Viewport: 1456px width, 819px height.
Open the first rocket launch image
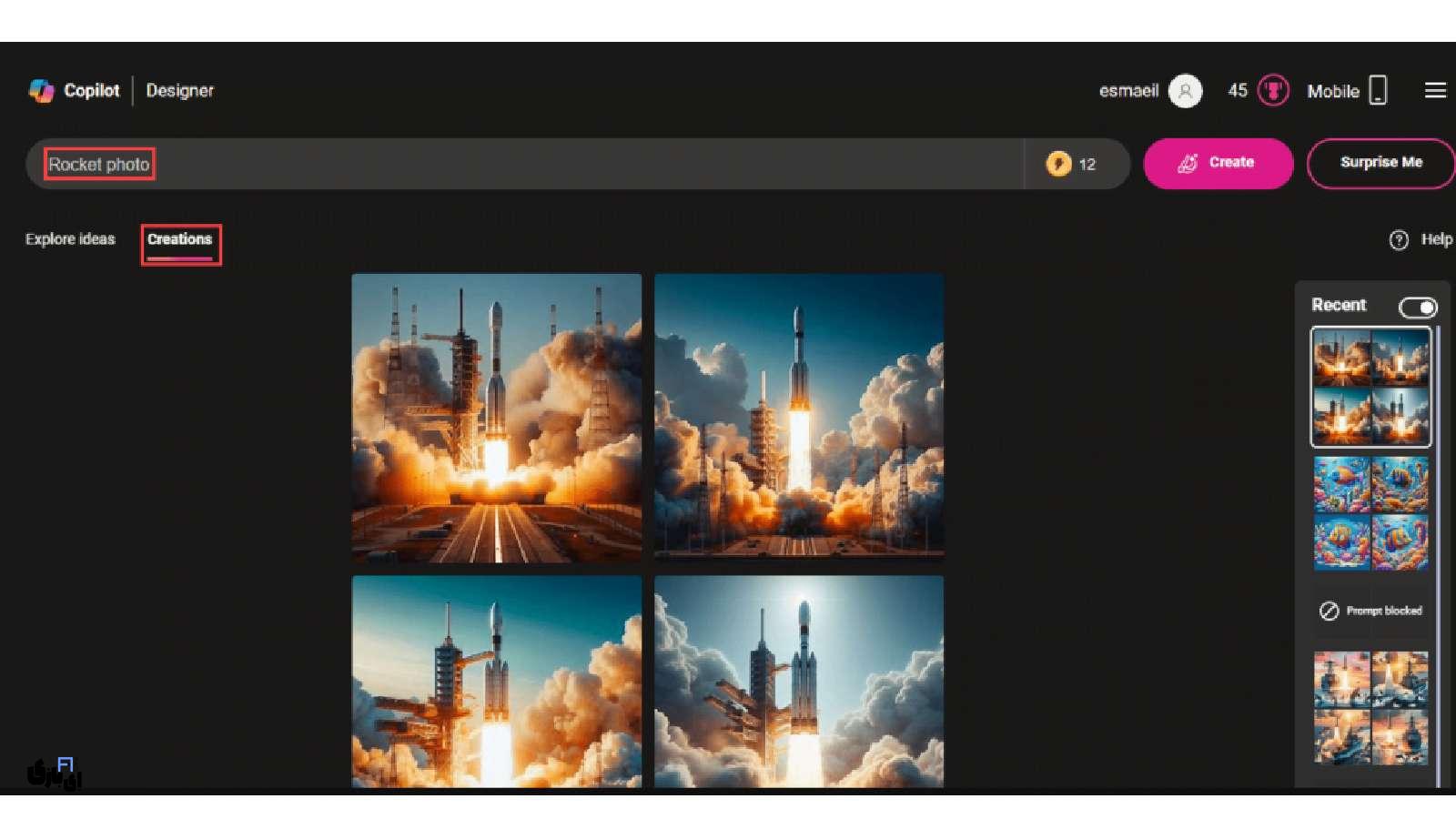click(x=497, y=418)
